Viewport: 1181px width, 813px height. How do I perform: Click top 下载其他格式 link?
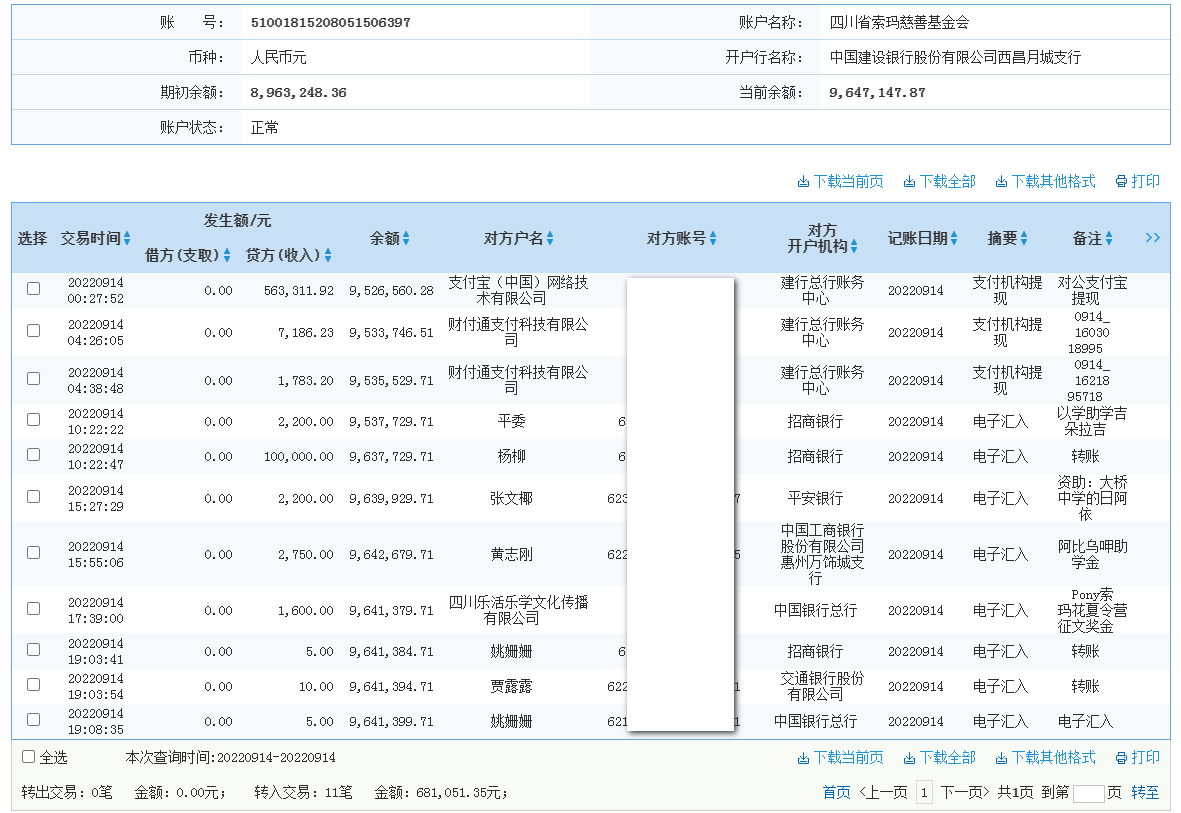click(x=1053, y=182)
